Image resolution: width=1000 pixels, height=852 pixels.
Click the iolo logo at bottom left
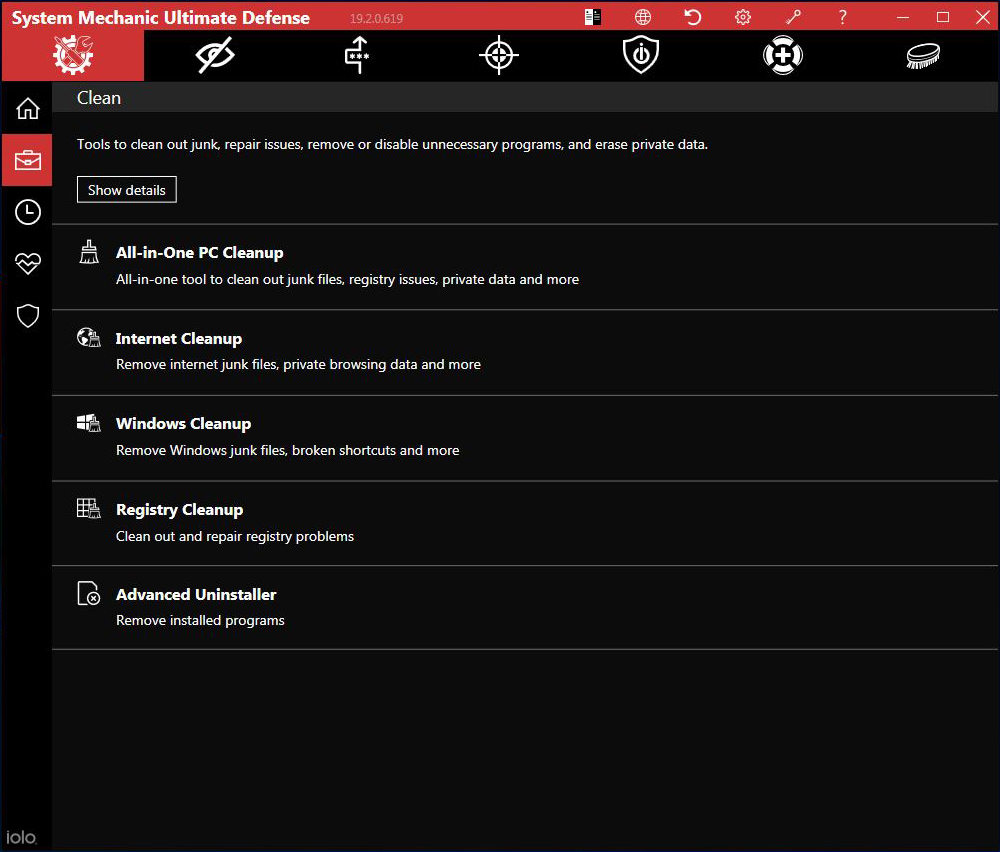(21, 837)
